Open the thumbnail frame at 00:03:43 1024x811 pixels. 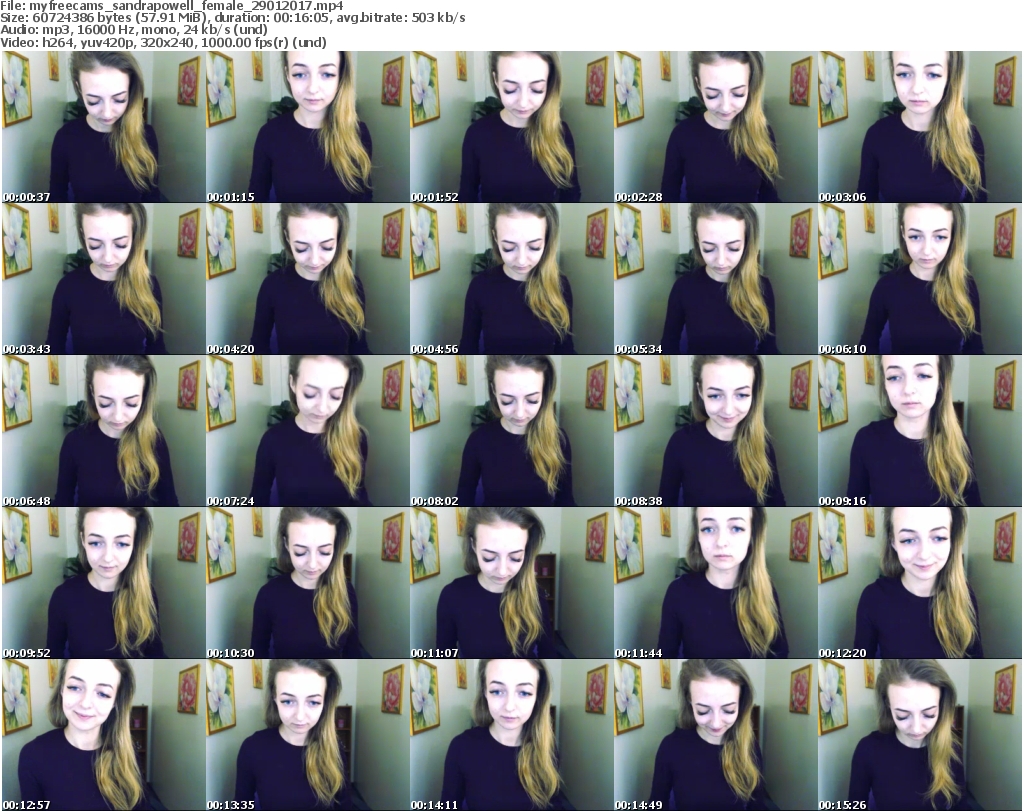pyautogui.click(x=104, y=279)
